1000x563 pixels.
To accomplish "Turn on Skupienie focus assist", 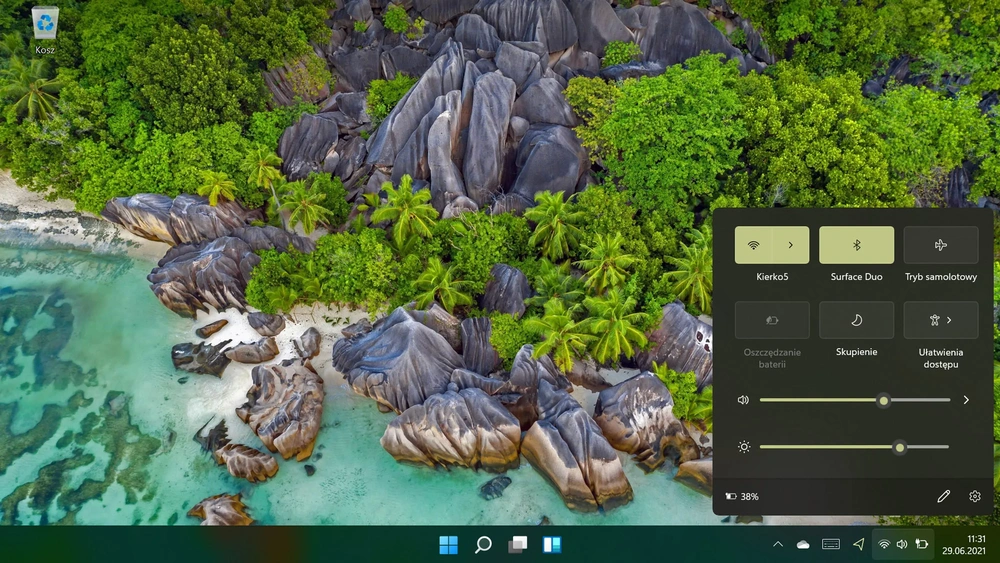I will pyautogui.click(x=856, y=320).
